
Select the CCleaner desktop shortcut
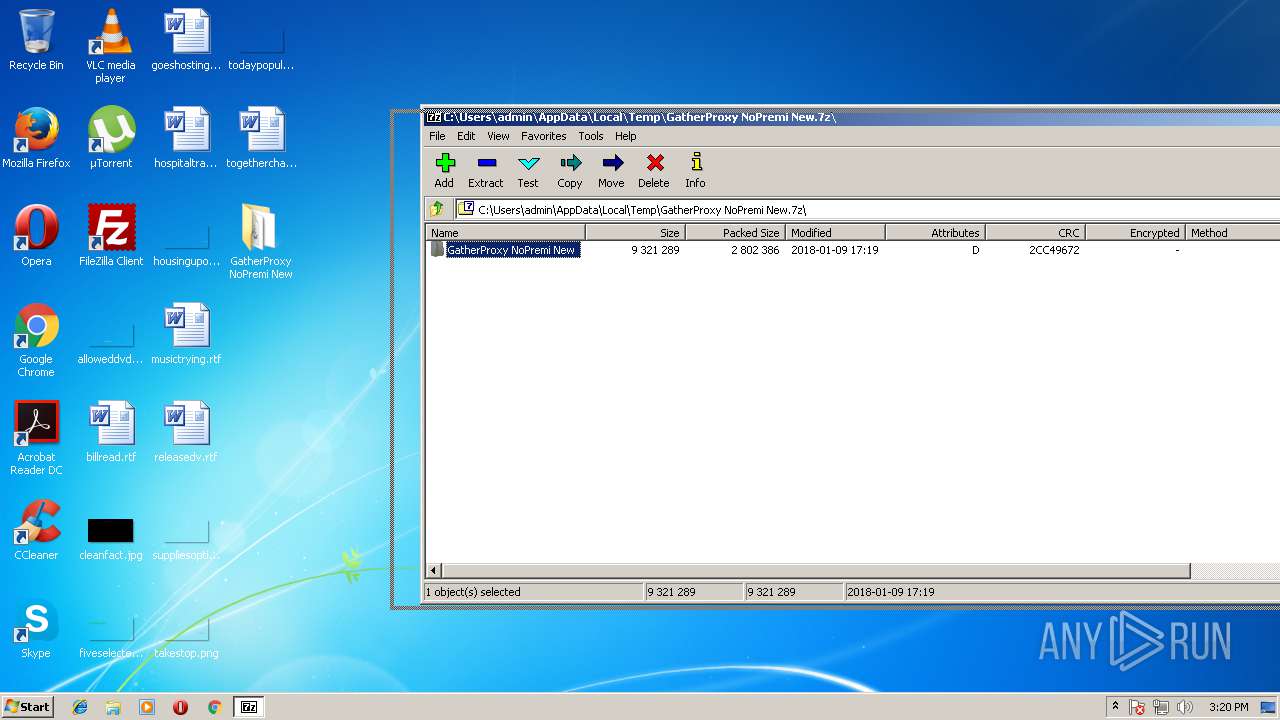click(36, 530)
